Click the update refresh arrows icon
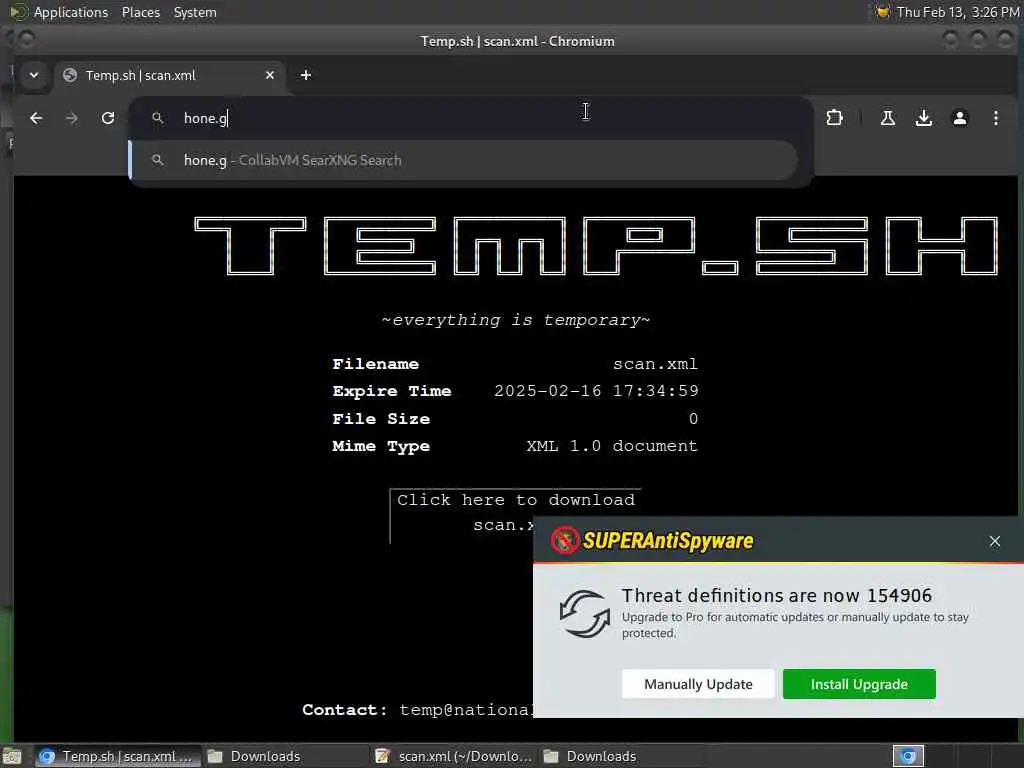This screenshot has height=768, width=1024. click(x=584, y=614)
